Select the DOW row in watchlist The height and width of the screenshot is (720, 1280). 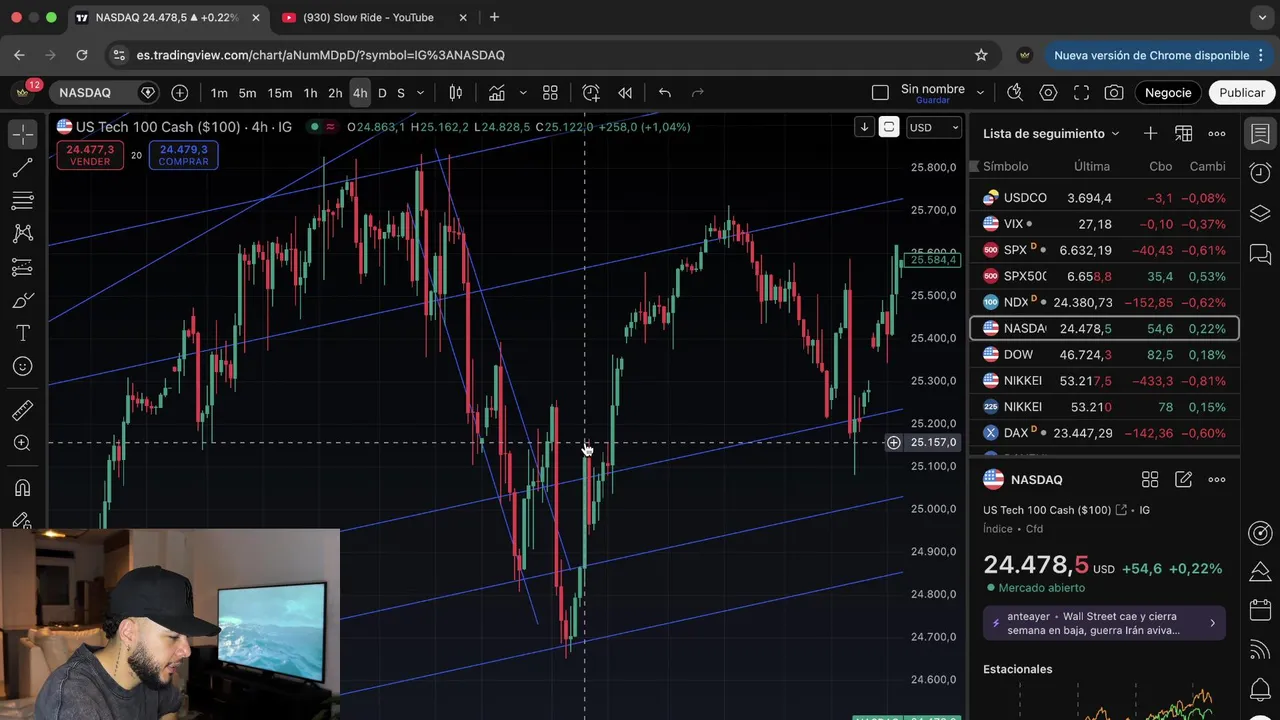coord(1104,355)
